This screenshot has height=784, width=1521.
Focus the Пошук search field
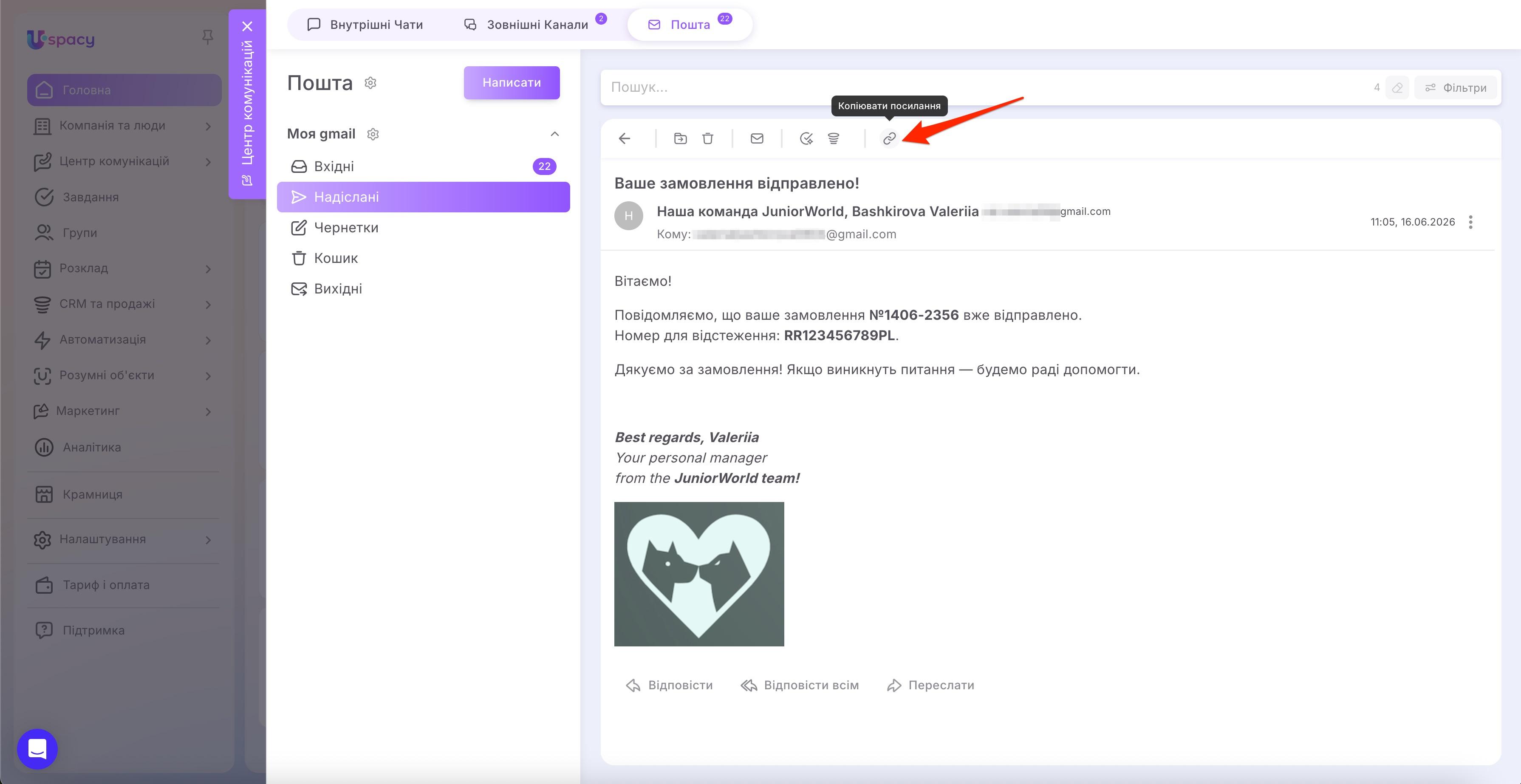(986, 88)
